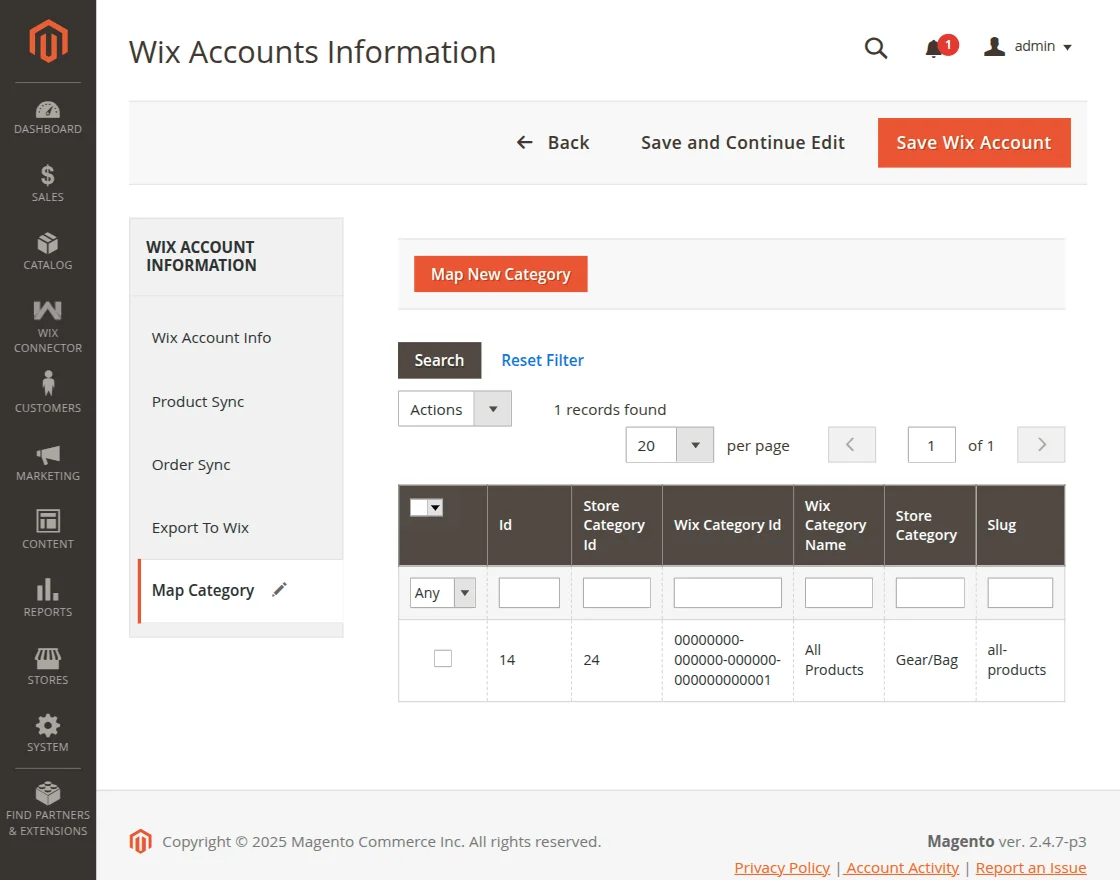Open the header select-all checkbox dropdown
Viewport: 1120px width, 880px height.
click(435, 508)
